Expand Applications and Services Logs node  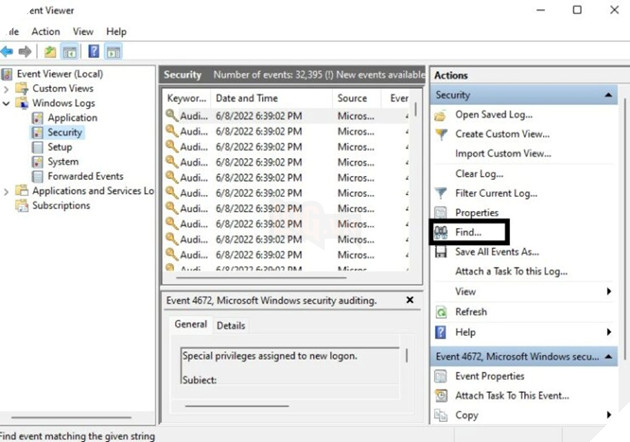tap(8, 191)
